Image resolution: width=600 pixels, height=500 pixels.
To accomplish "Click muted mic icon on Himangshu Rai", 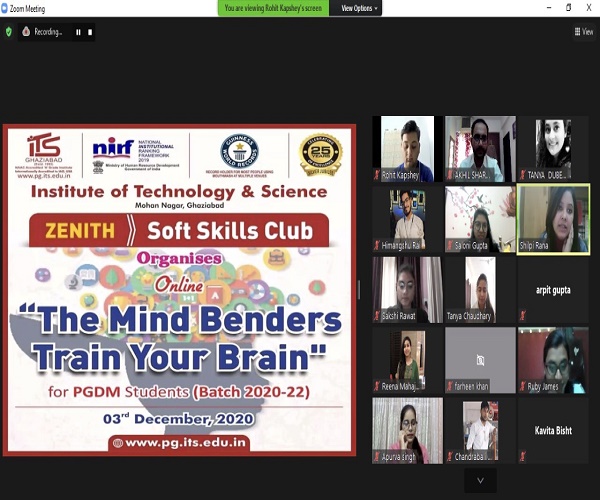I will pyautogui.click(x=377, y=245).
